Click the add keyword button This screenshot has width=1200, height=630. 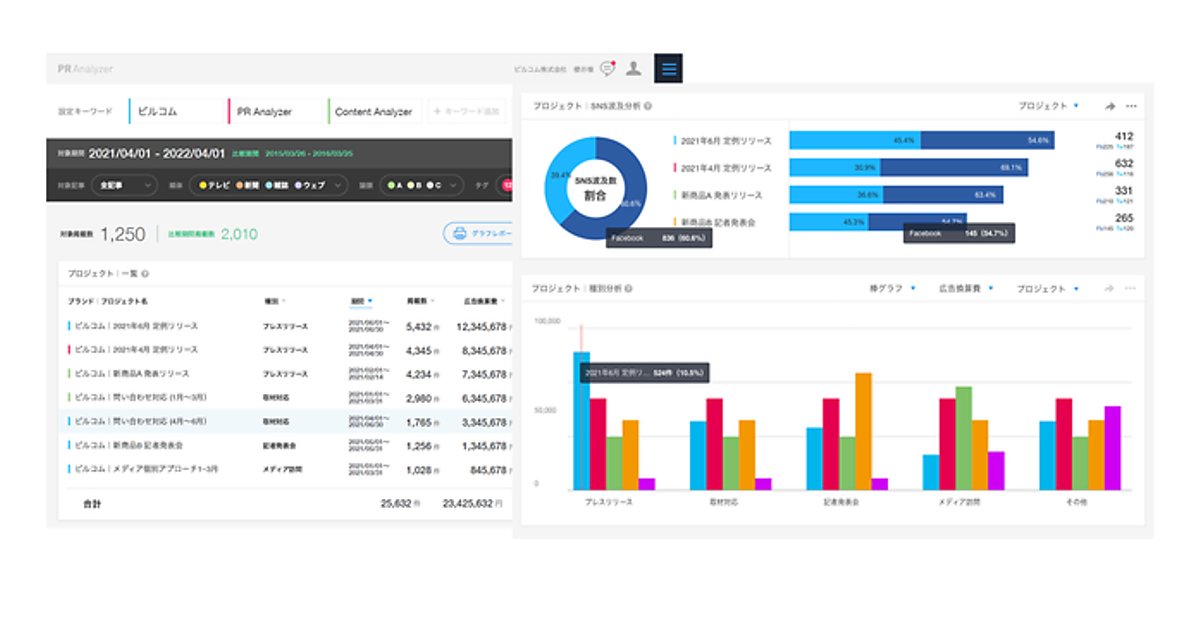point(467,112)
